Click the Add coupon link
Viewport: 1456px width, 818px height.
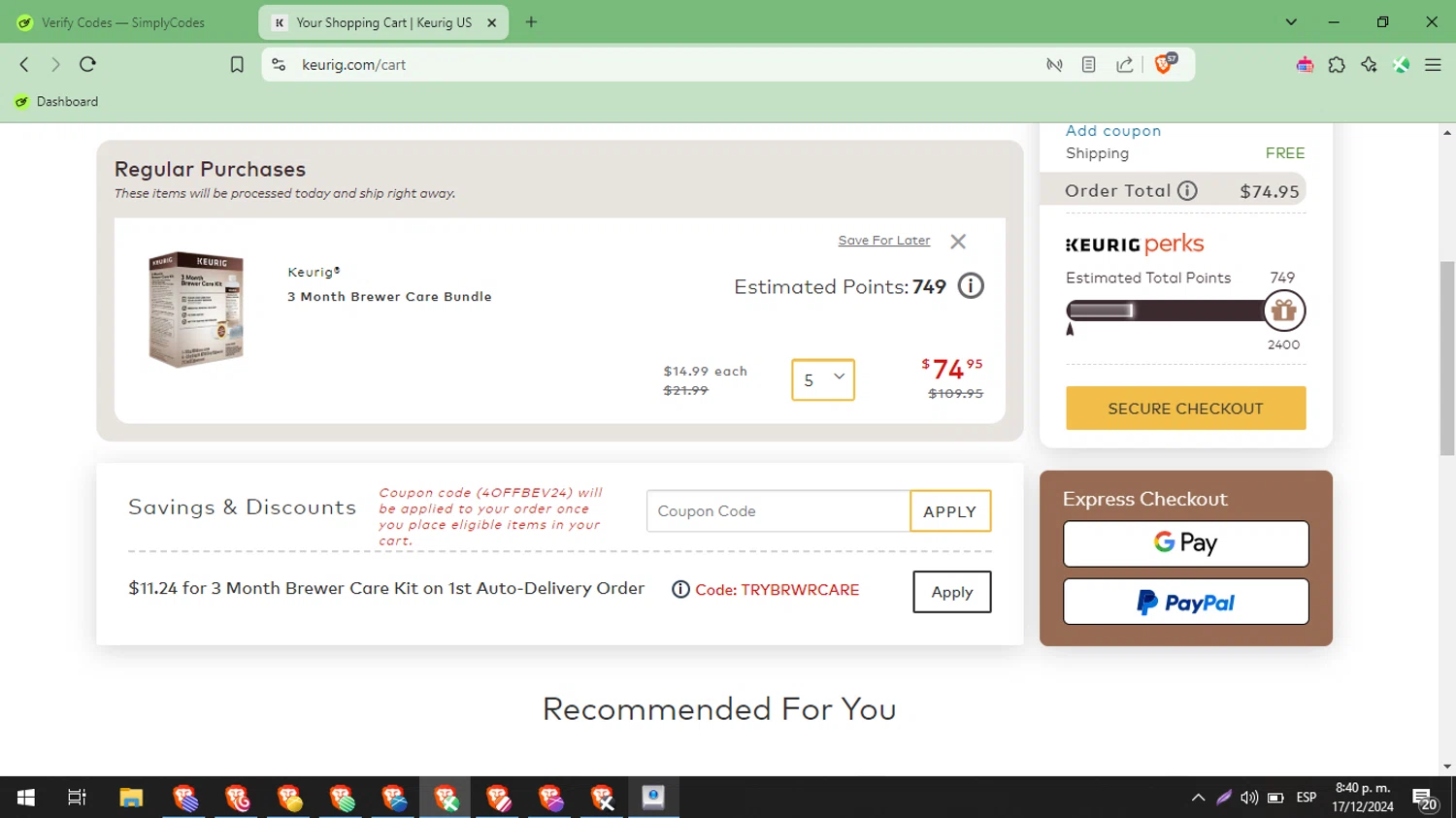point(1113,131)
